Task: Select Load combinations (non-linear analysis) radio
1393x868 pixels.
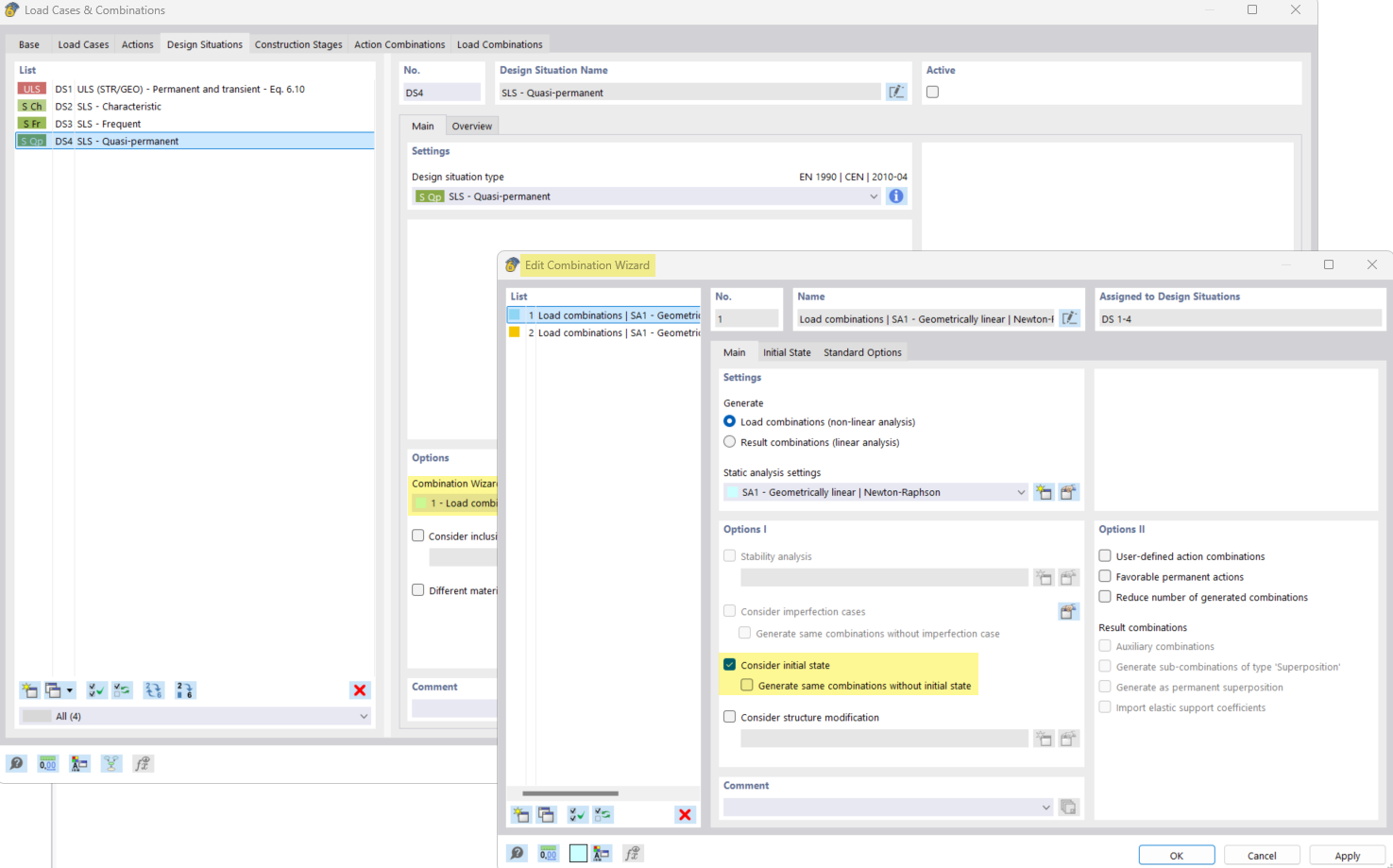Action: click(729, 421)
